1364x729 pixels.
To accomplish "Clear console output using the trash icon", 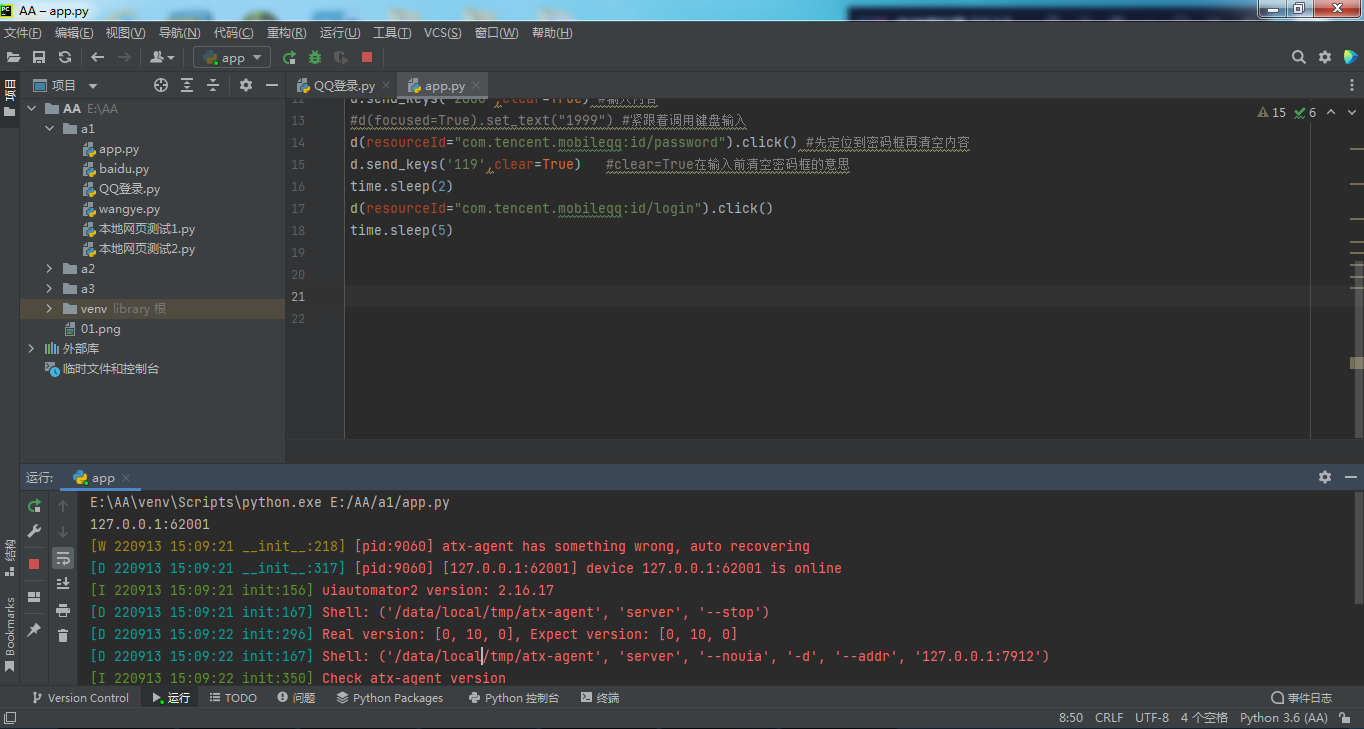I will [x=63, y=635].
